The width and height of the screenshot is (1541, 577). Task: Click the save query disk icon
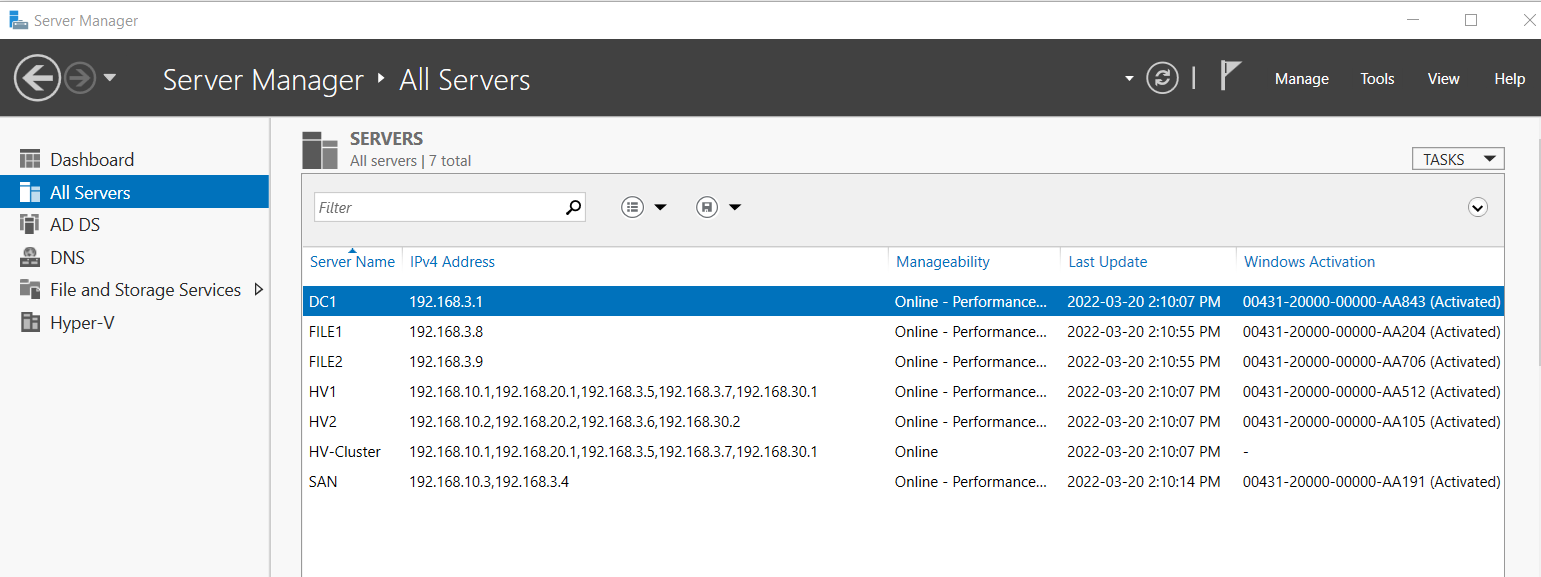click(707, 207)
